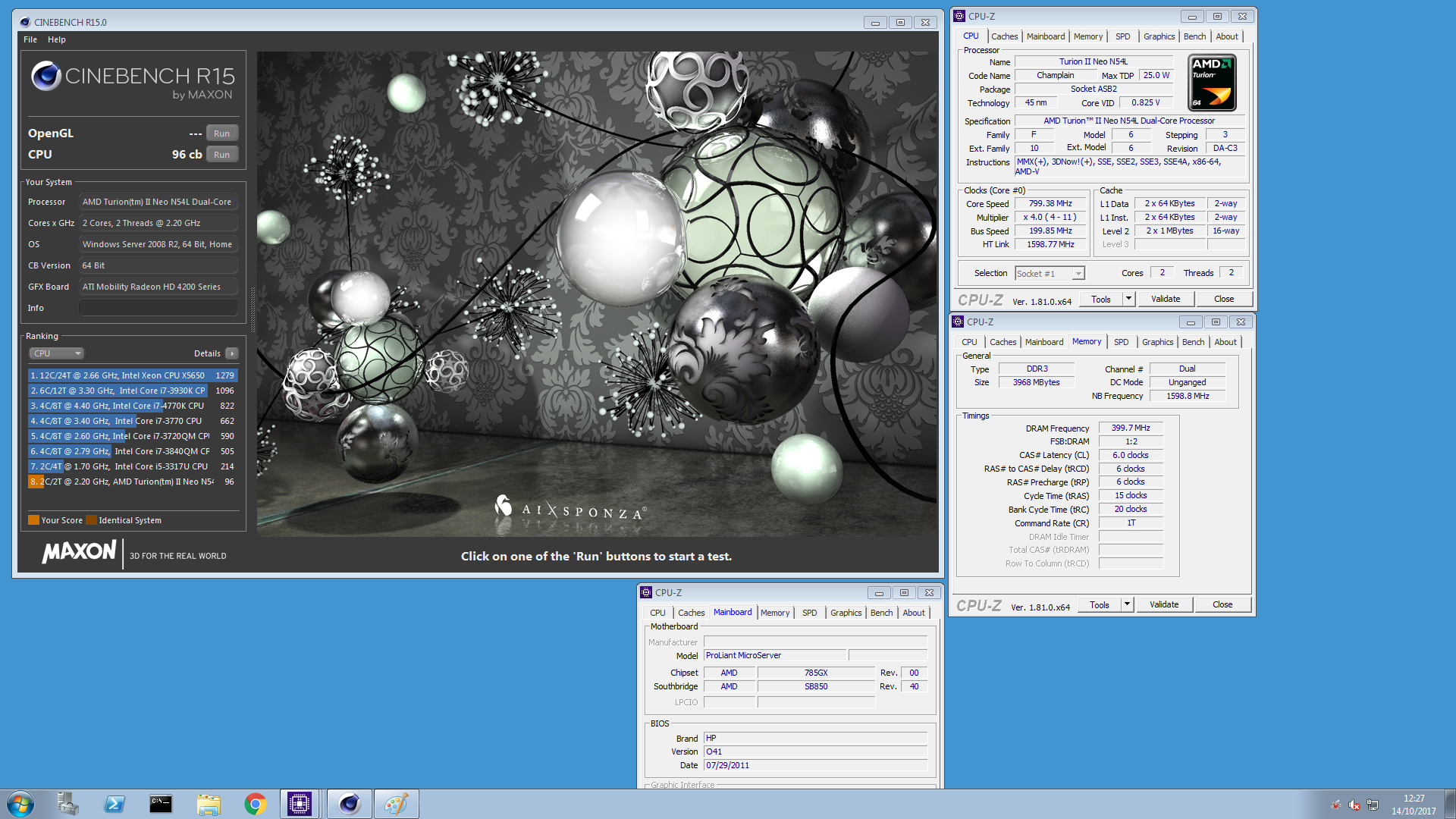This screenshot has height=819, width=1456.
Task: Switch to CPU tab in Mainboard window
Action: (657, 613)
